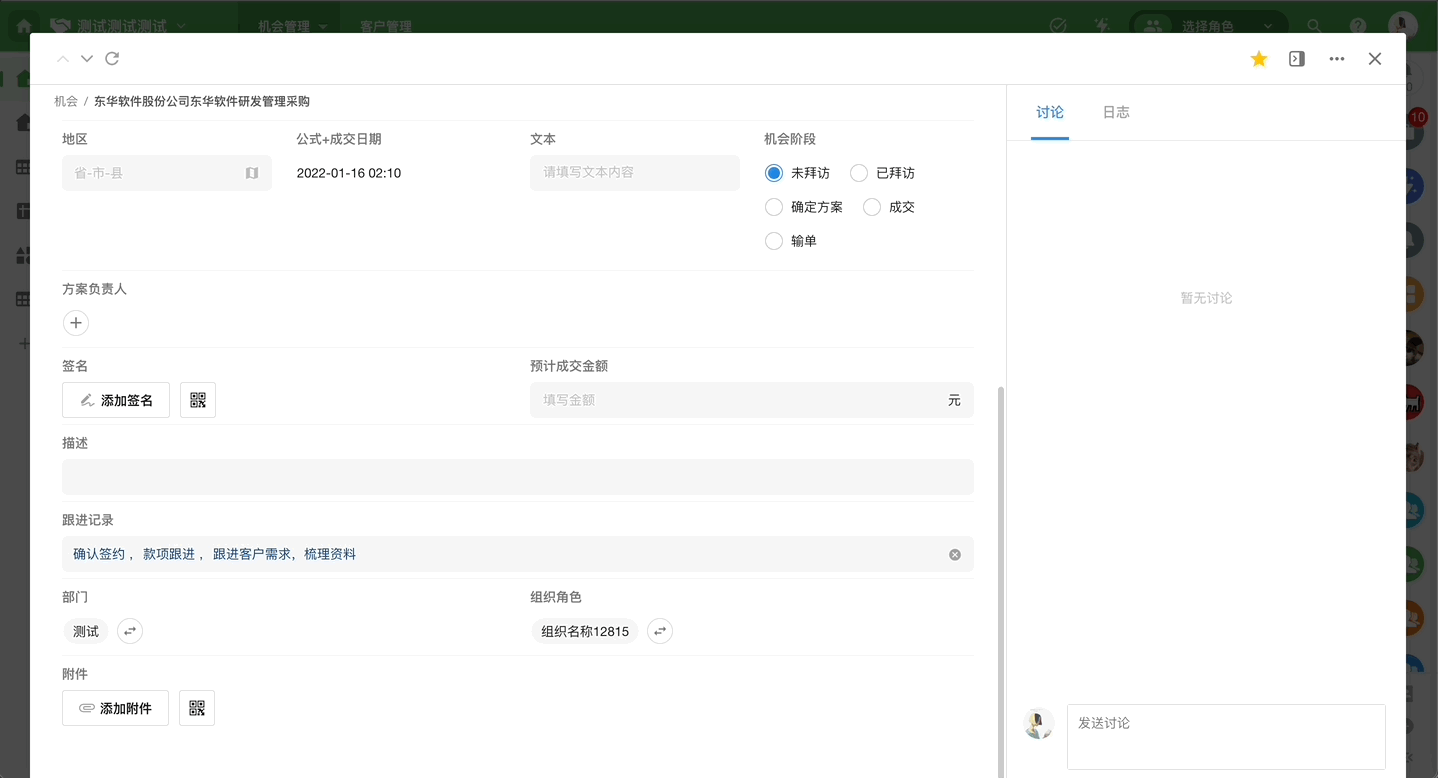Switch to the 日志 tab
Image resolution: width=1438 pixels, height=778 pixels.
point(1116,112)
